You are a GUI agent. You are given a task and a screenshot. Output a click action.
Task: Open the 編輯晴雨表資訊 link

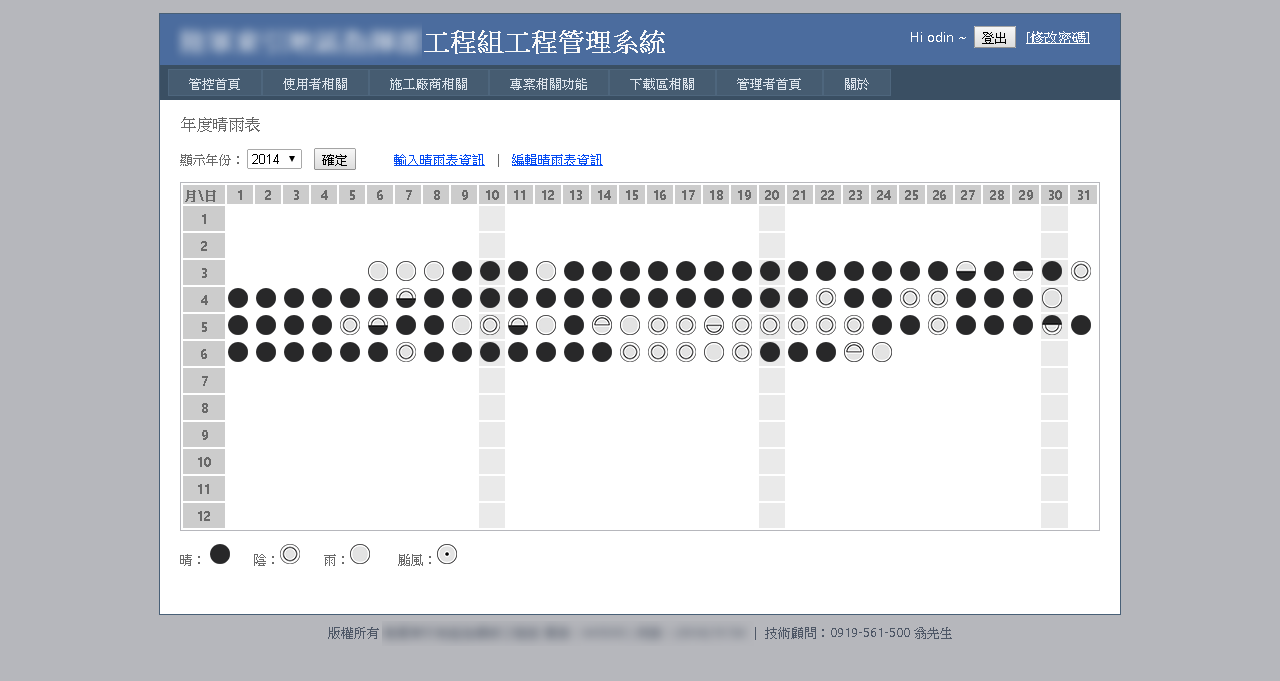[x=557, y=160]
